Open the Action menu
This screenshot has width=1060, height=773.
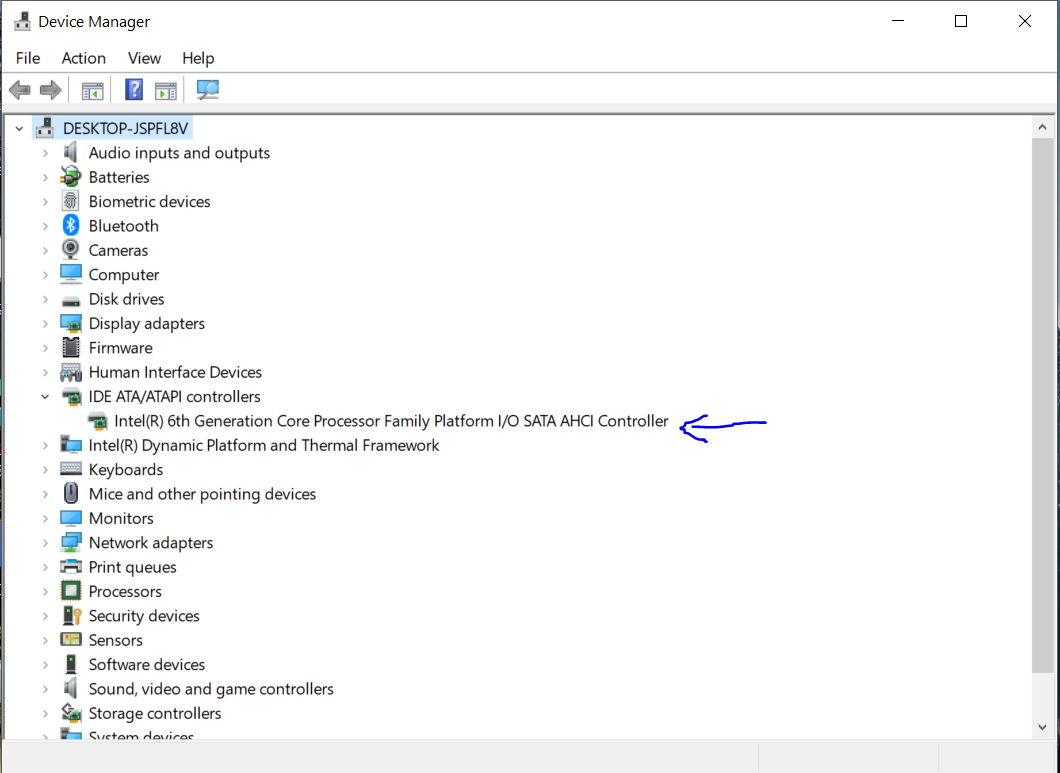[84, 58]
